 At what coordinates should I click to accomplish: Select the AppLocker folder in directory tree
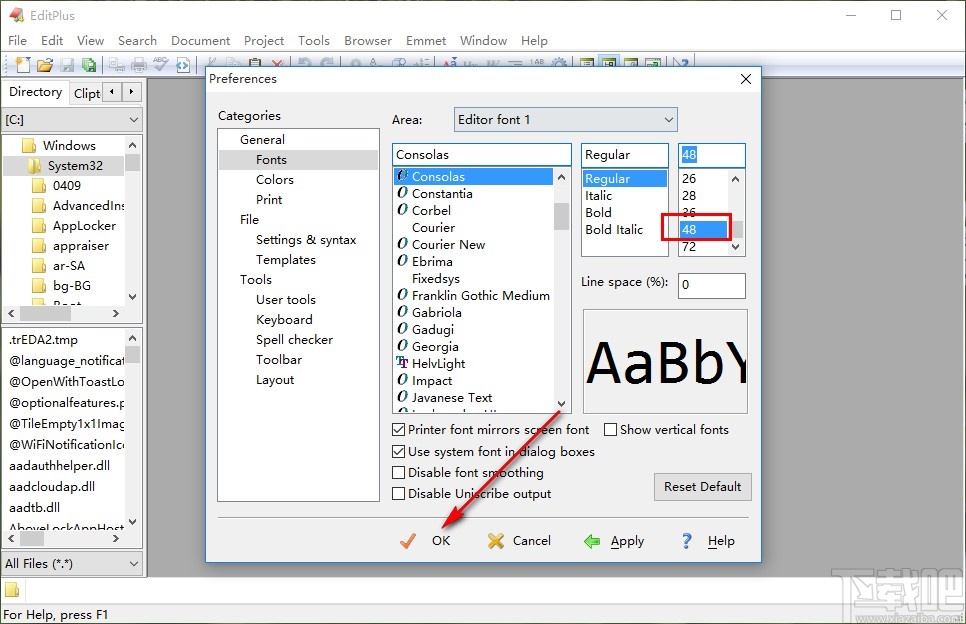pyautogui.click(x=84, y=225)
